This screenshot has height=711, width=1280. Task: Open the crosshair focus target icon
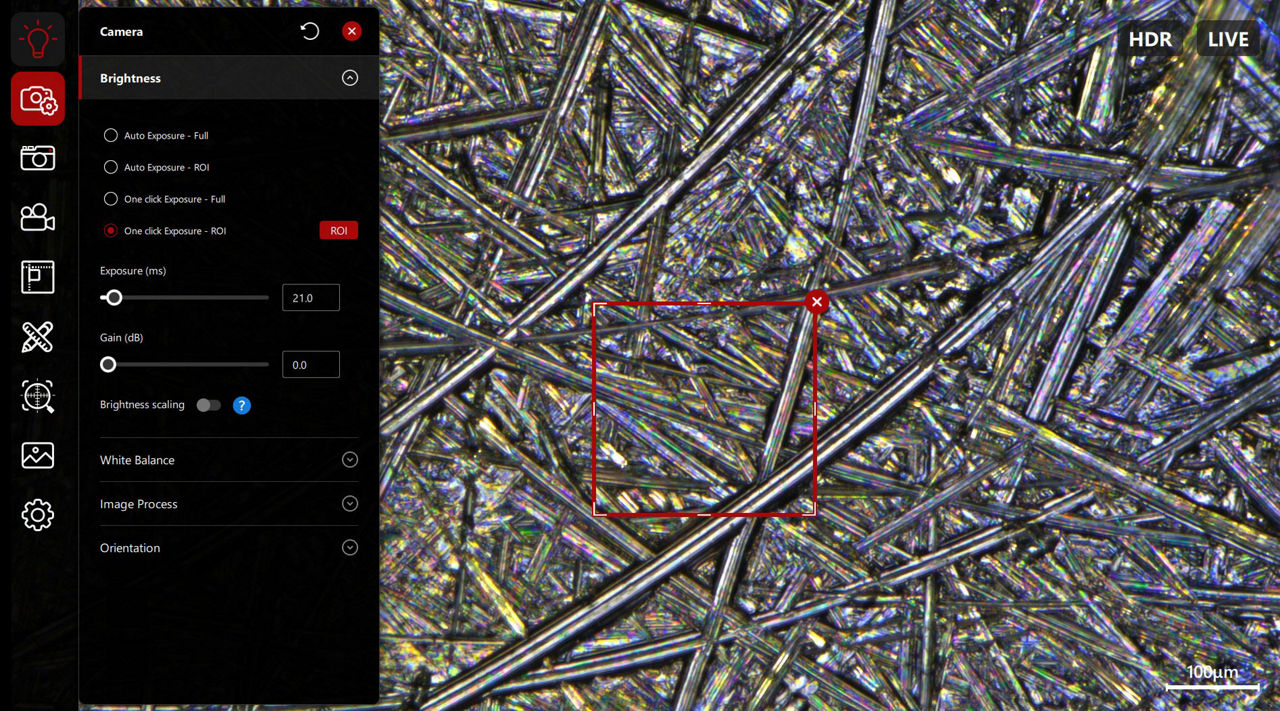(38, 396)
